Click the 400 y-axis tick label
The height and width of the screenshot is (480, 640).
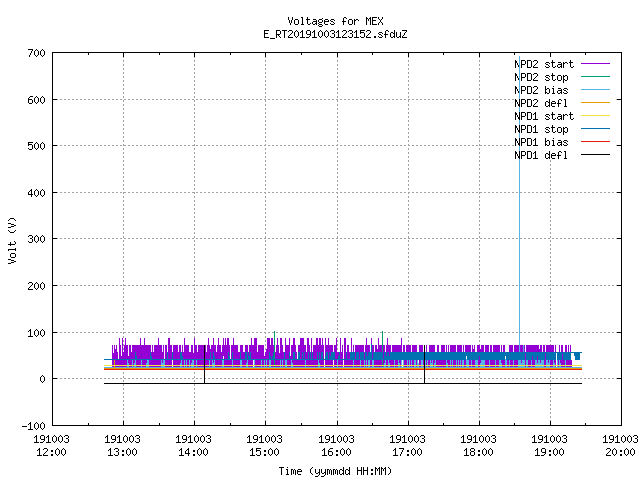pos(36,193)
